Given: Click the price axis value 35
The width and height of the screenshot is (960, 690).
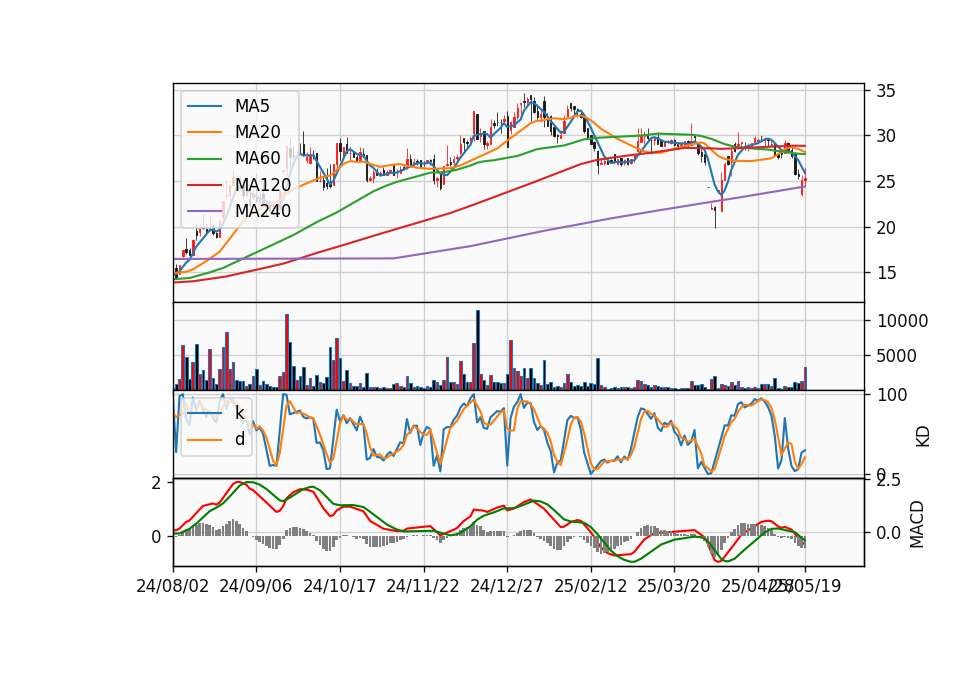Looking at the screenshot, I should click(x=886, y=92).
